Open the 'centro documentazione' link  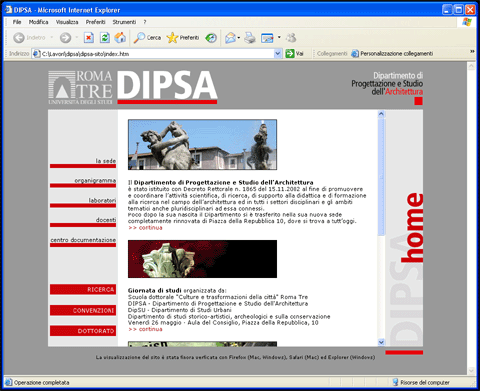coord(83,240)
